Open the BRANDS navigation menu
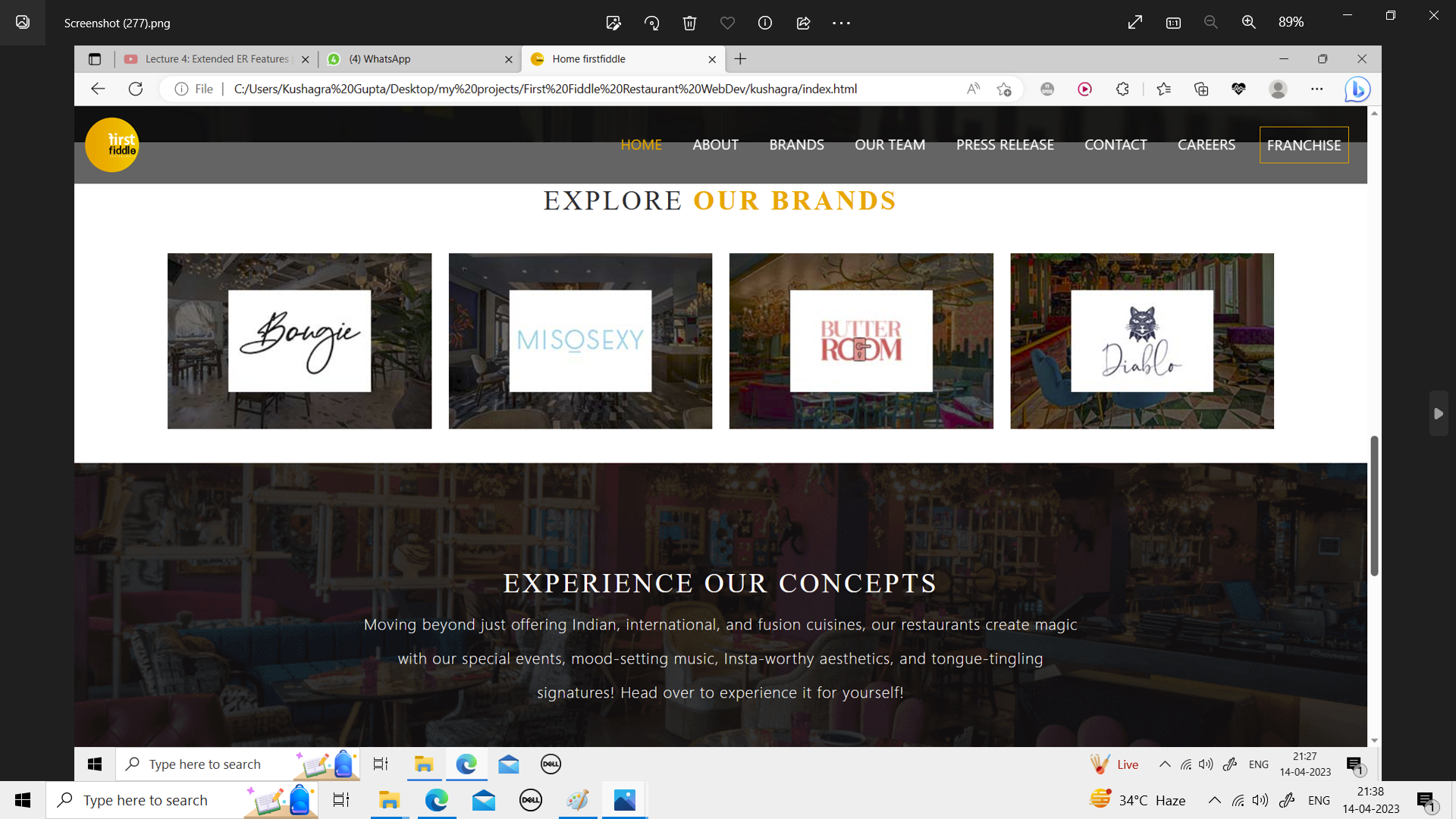Image resolution: width=1456 pixels, height=819 pixels. (x=797, y=145)
